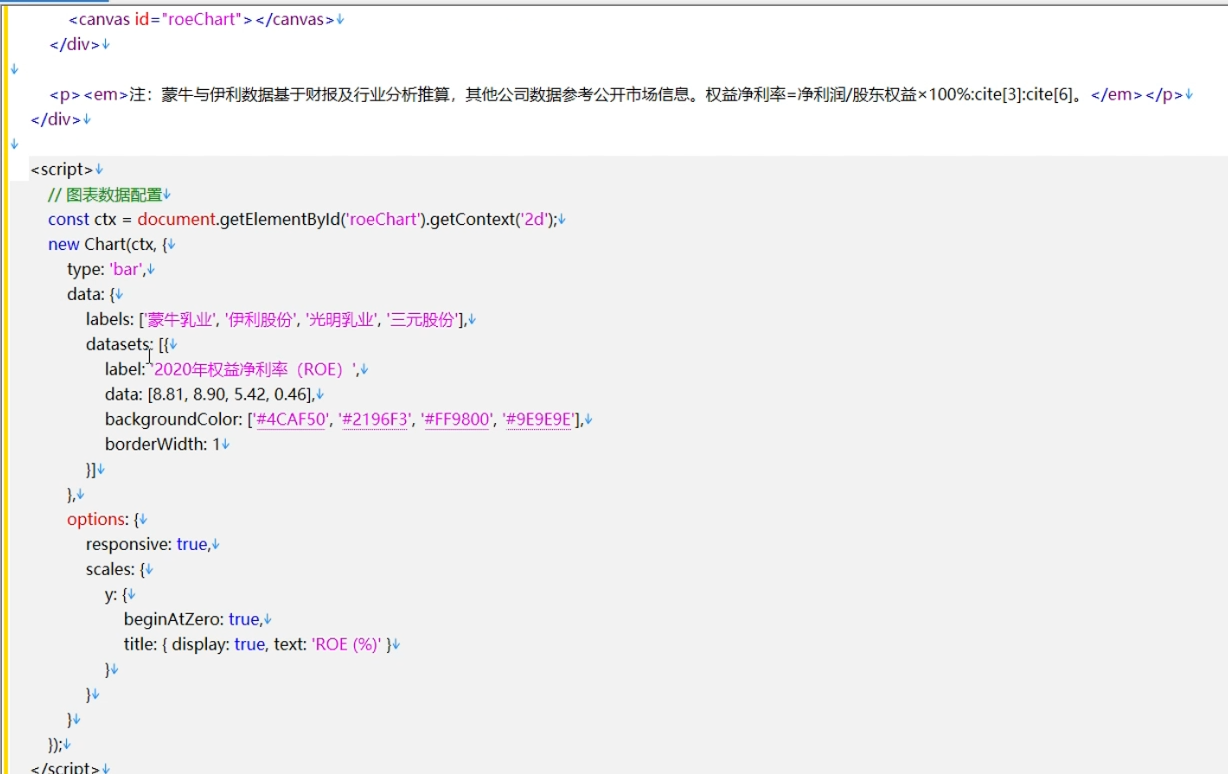Screen dimensions: 1228x774
Task: Click the closing script tag
Action: pyautogui.click(x=66, y=769)
